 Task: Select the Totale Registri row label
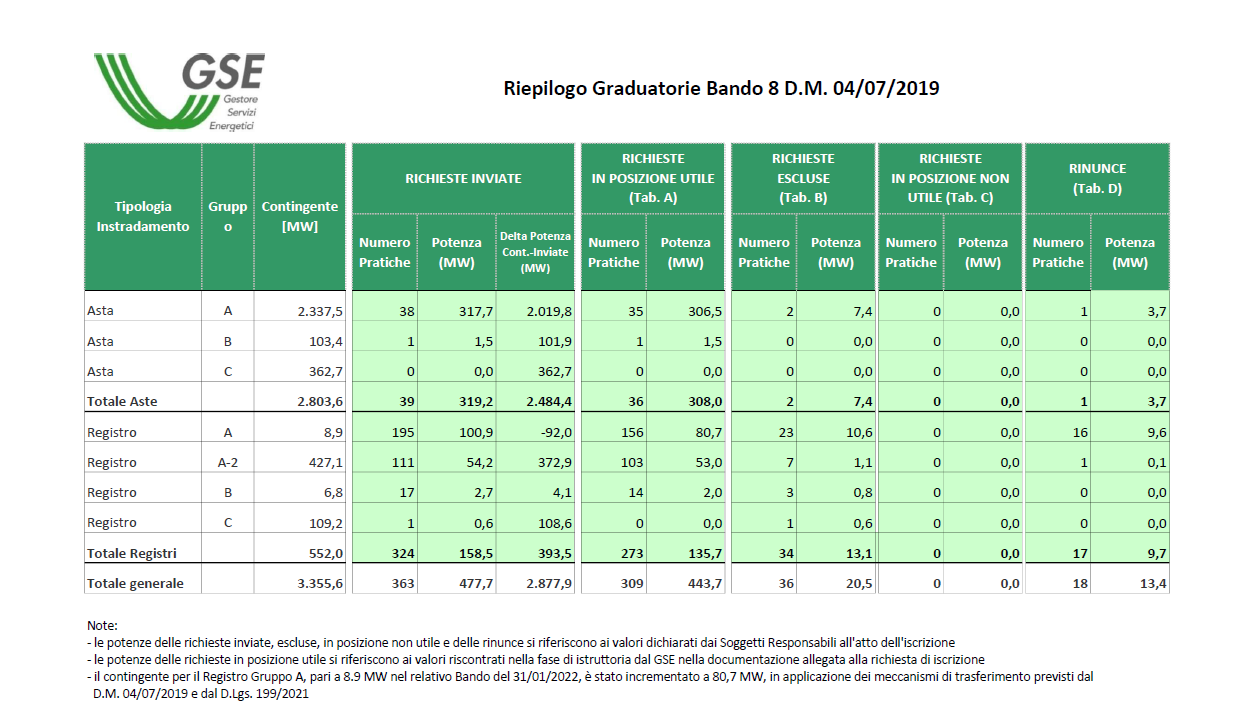[x=131, y=553]
